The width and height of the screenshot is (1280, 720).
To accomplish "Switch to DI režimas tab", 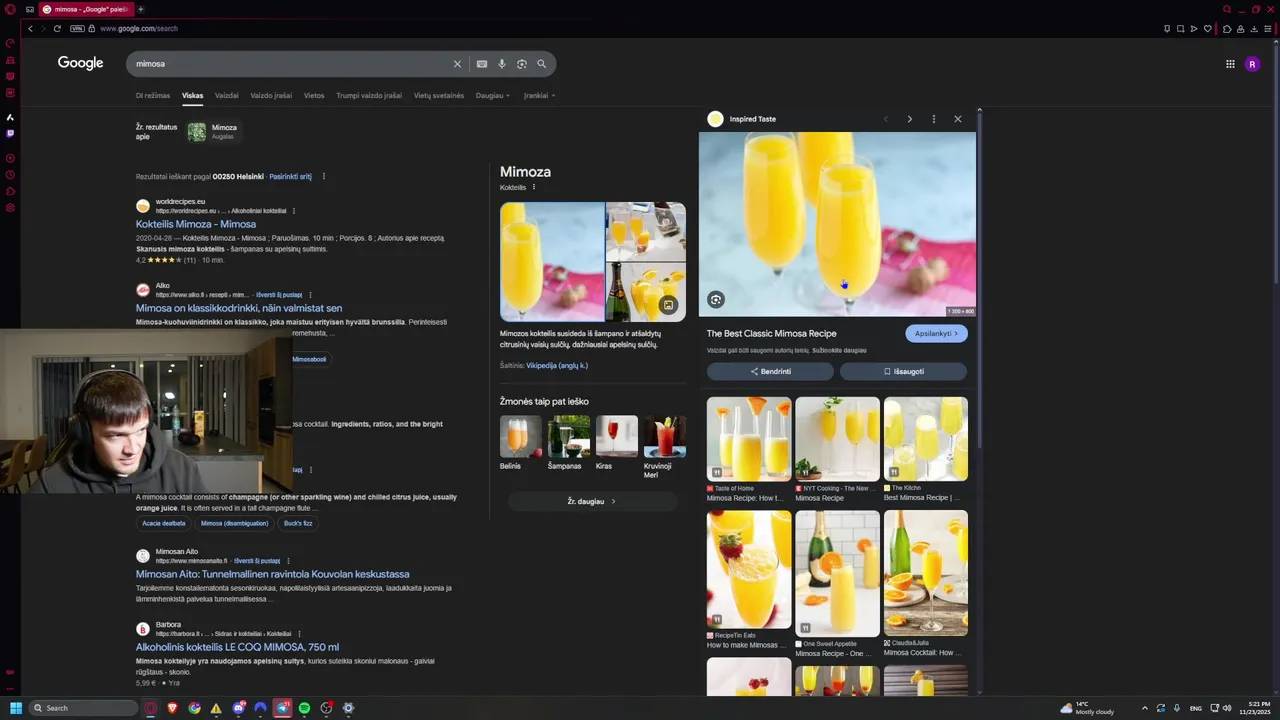I will (153, 96).
